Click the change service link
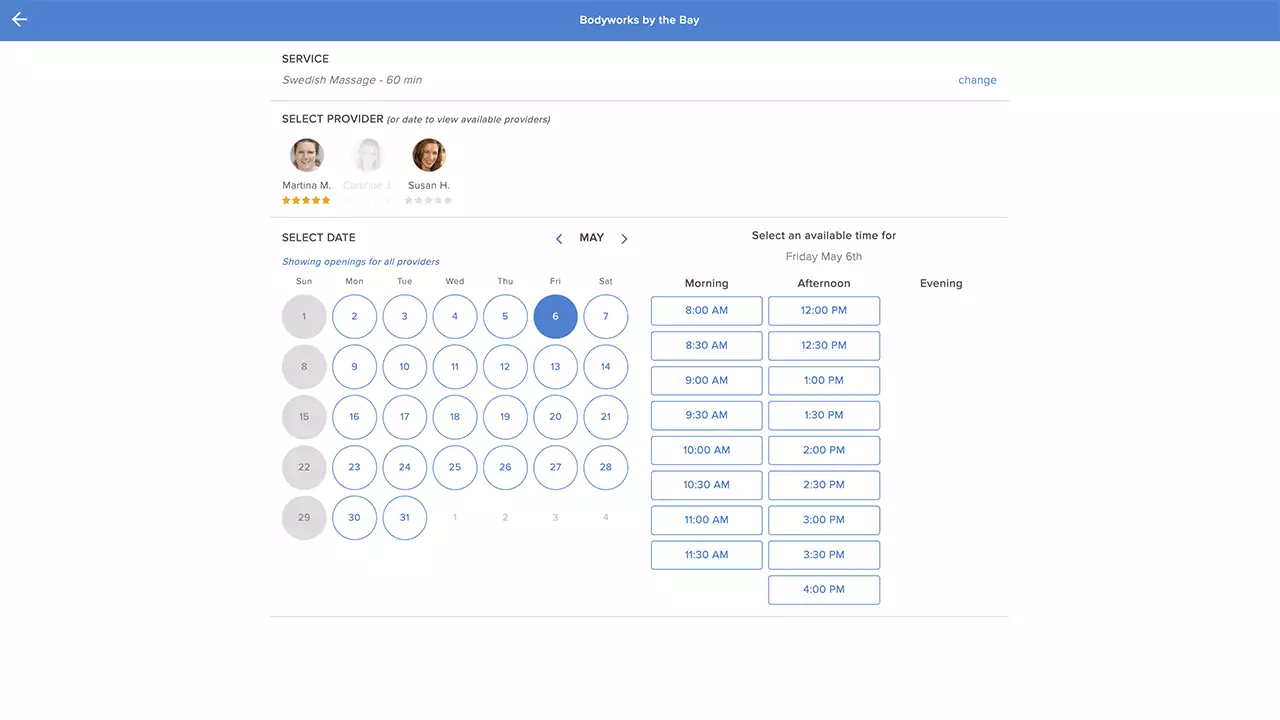 [x=977, y=80]
